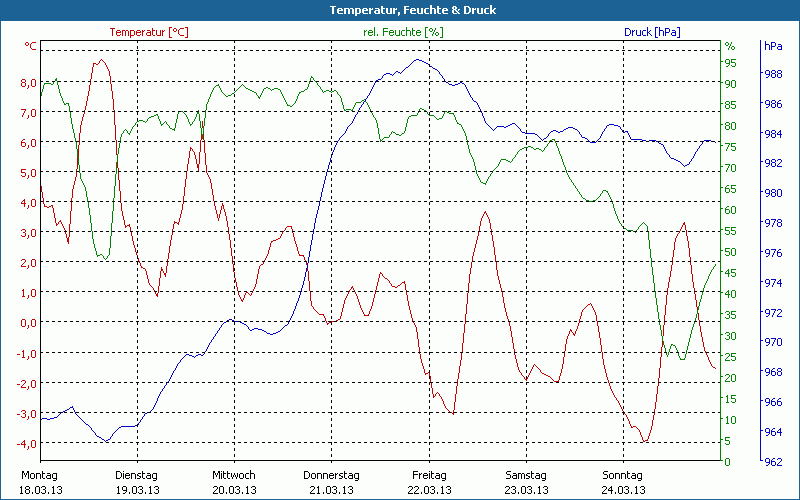Click the '8,0' temperature axis value
The image size is (800, 500).
coord(28,83)
